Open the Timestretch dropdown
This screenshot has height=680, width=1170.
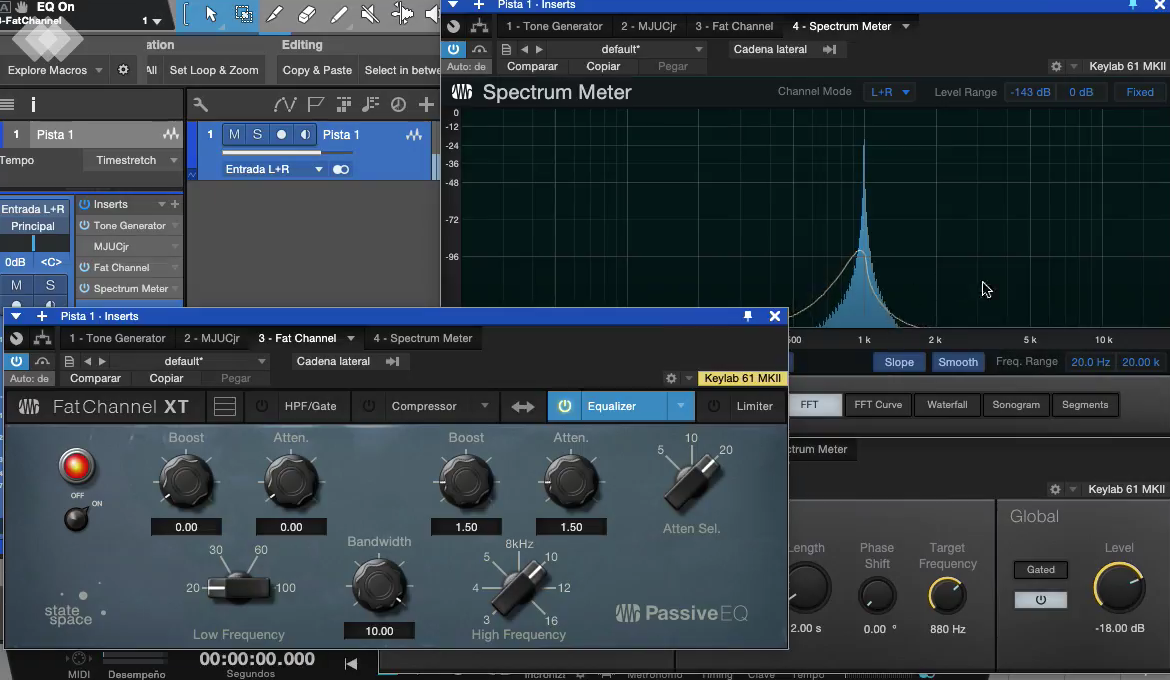pyautogui.click(x=137, y=160)
